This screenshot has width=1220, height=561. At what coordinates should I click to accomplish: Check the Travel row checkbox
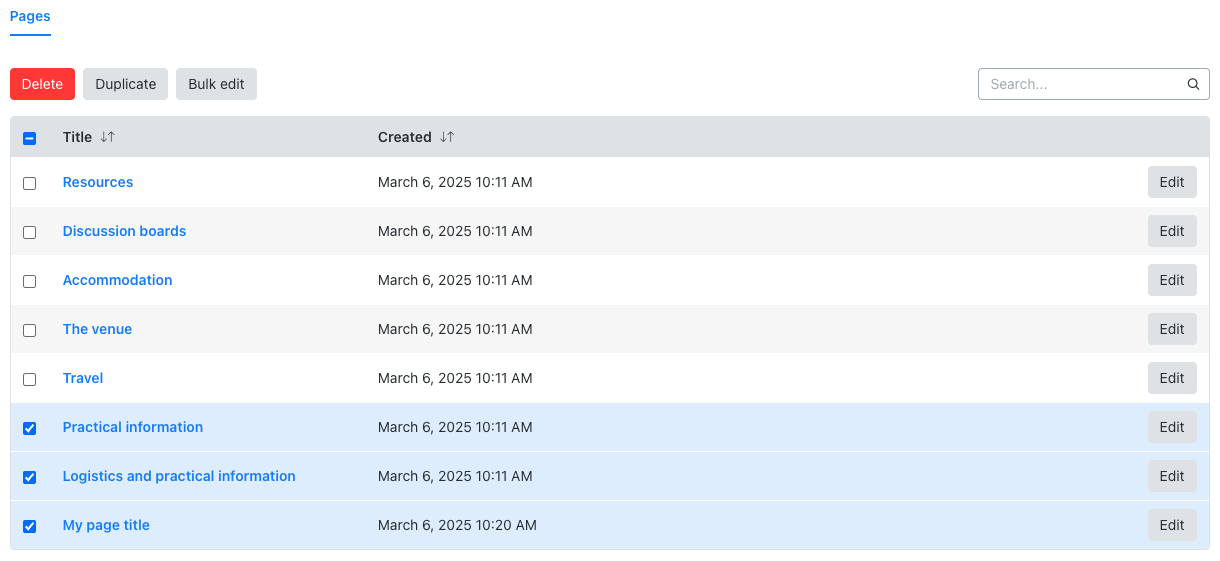tap(29, 379)
